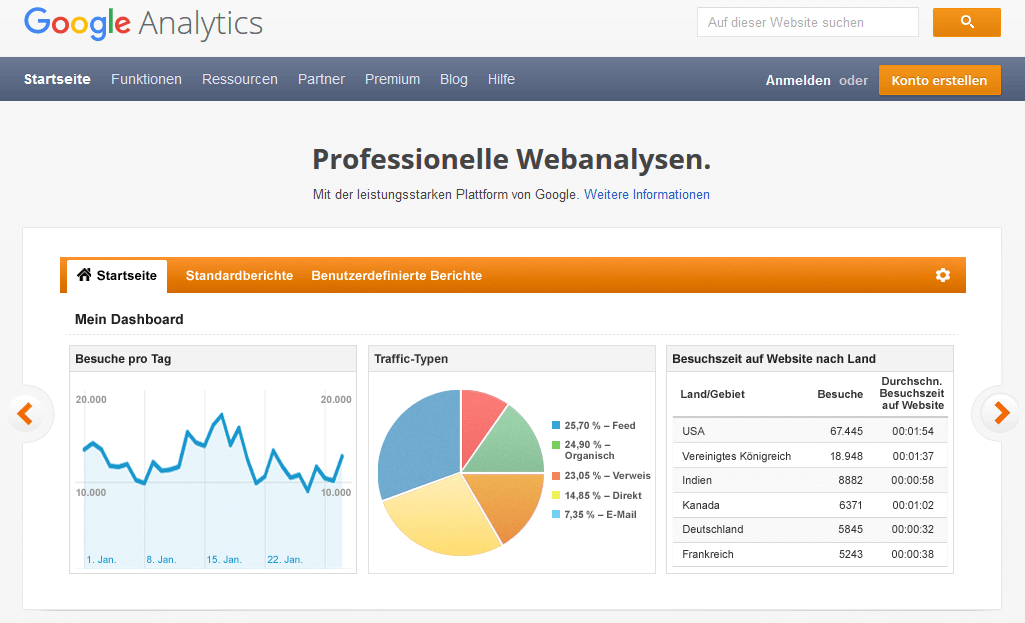Viewport: 1025px width, 623px height.
Task: Click the 00:01:37 duration value
Action: point(913,456)
